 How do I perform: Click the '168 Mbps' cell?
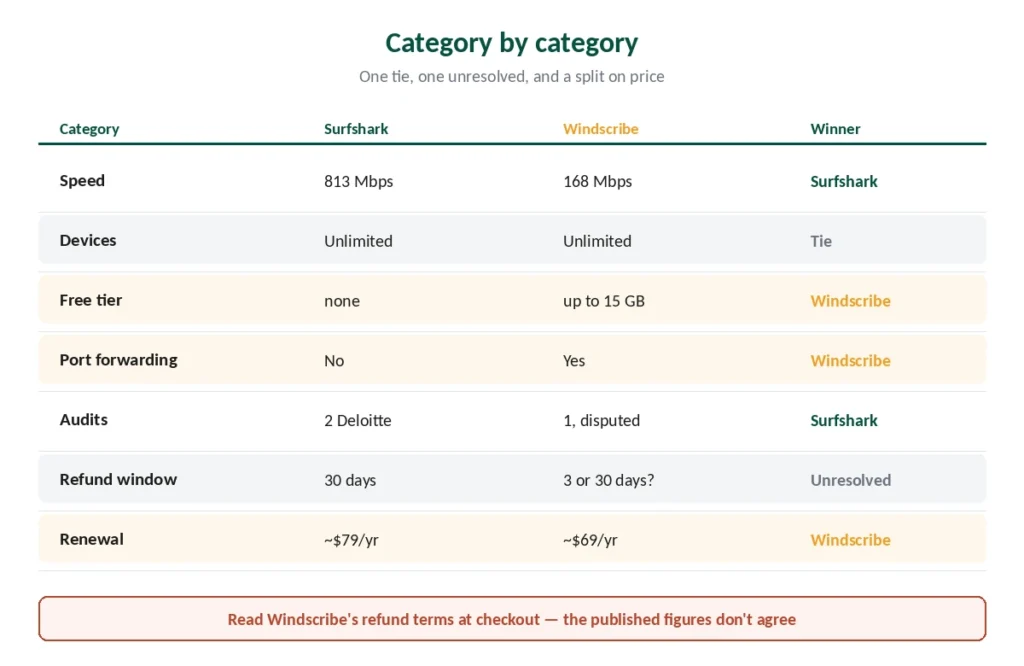click(598, 182)
